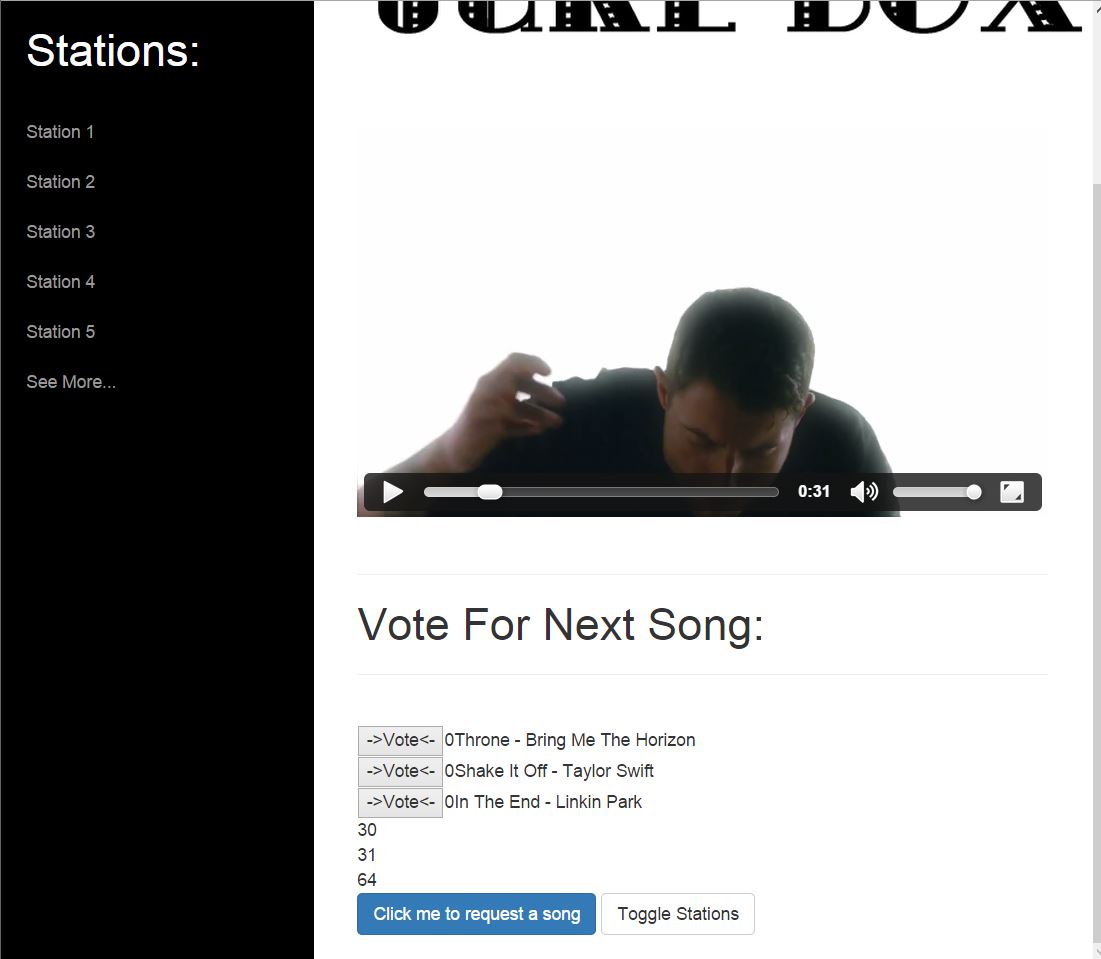Screen dimensions: 1101x959
Task: Open Station 2 in the sidebar
Action: (60, 182)
